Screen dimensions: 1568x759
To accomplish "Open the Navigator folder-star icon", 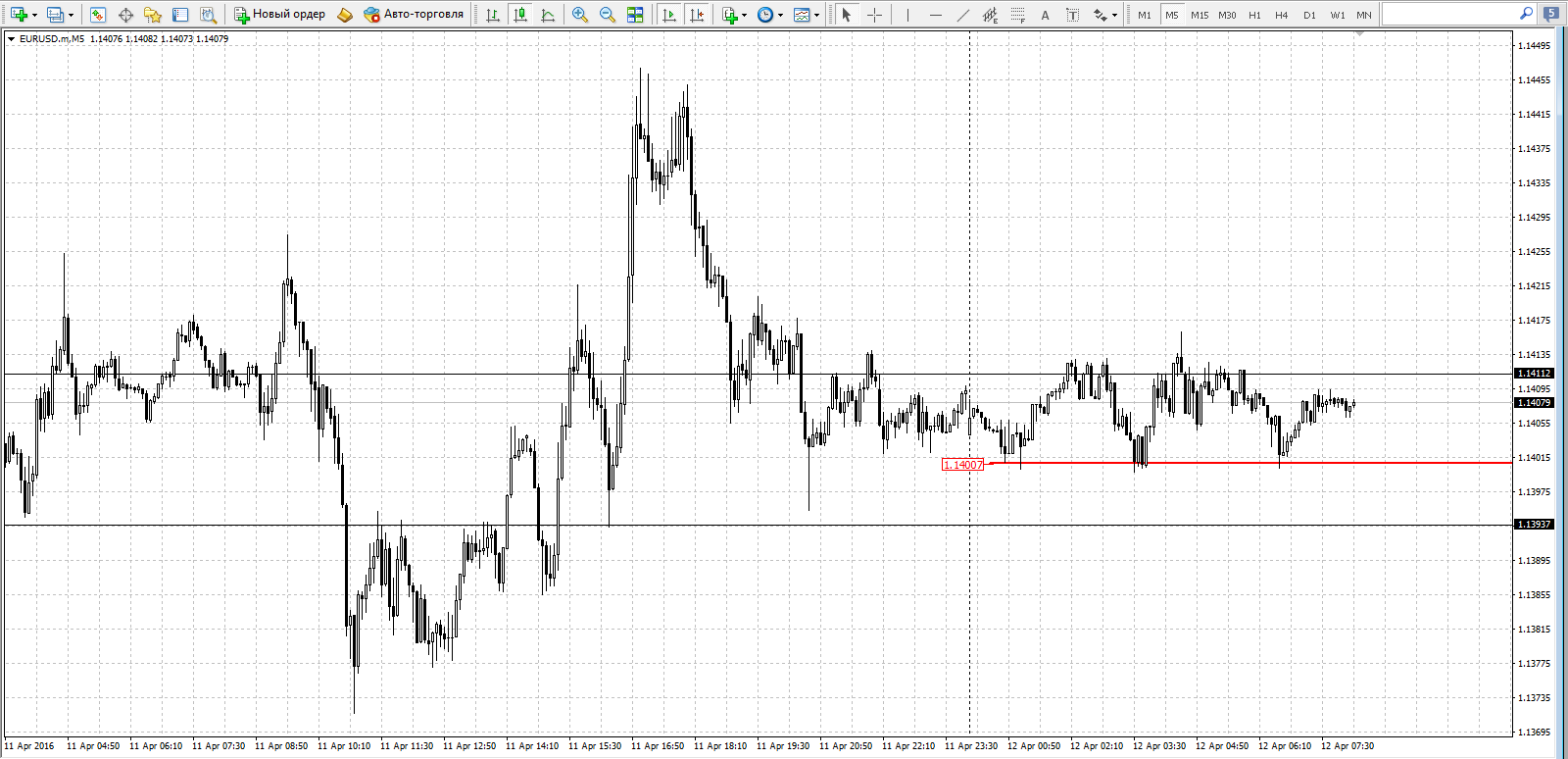I will 153,15.
